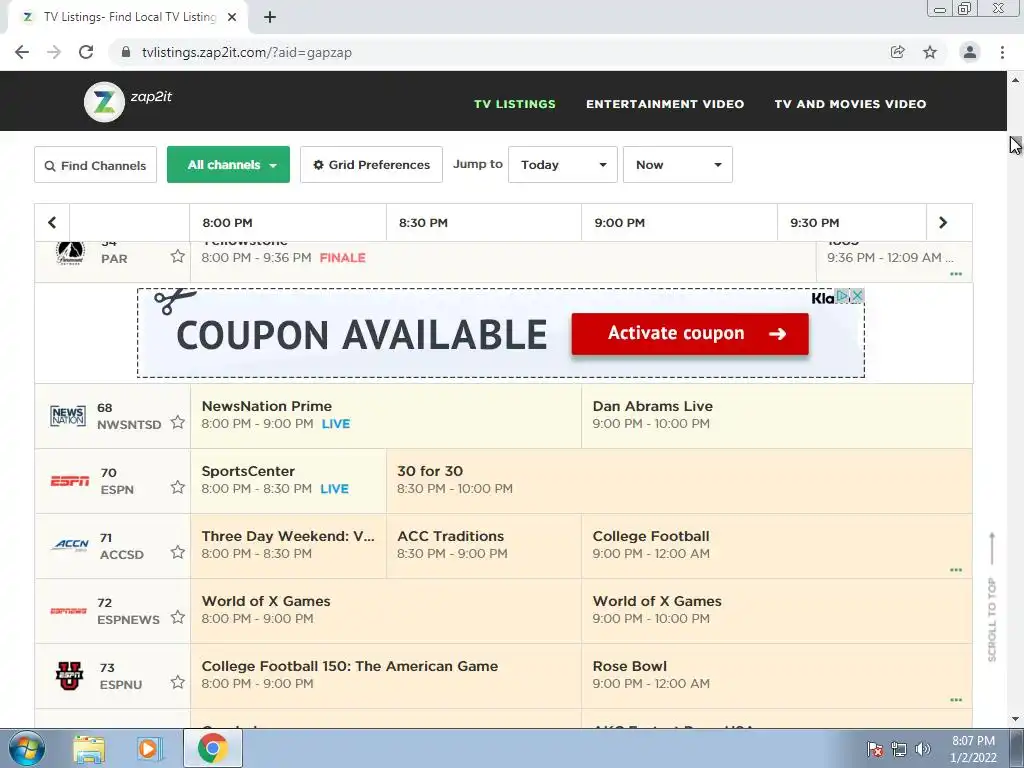Open the Chrome profile avatar icon
This screenshot has height=768, width=1024.
970,52
